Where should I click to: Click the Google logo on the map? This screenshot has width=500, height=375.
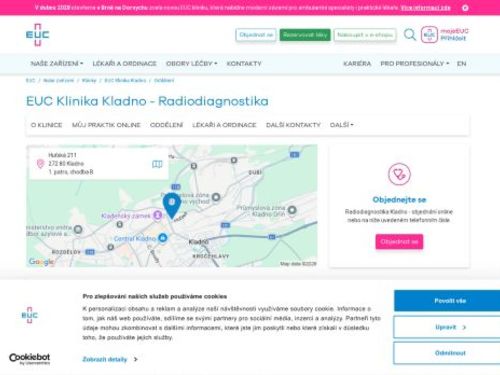pos(41,262)
